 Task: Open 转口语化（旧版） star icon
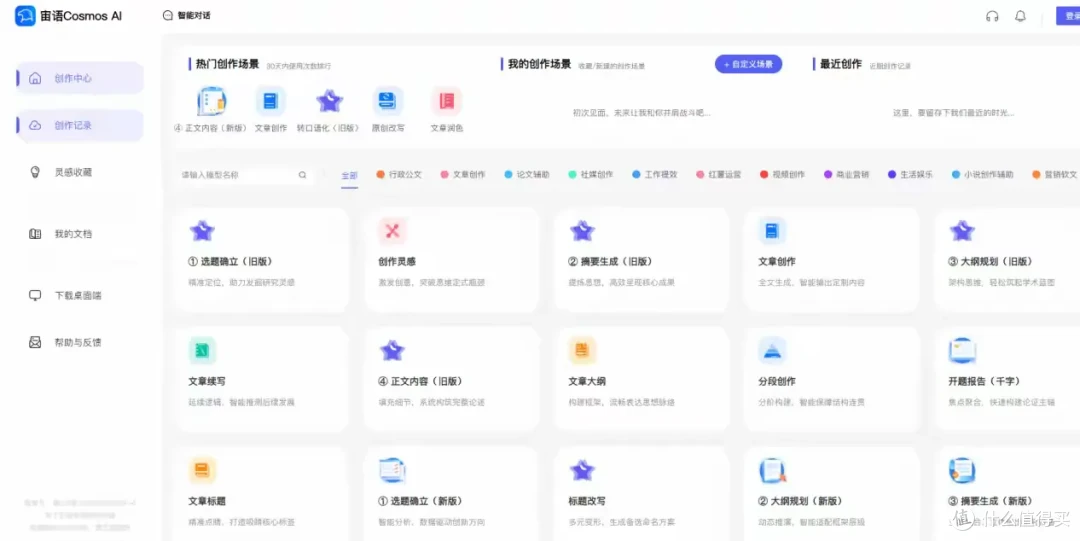point(329,101)
